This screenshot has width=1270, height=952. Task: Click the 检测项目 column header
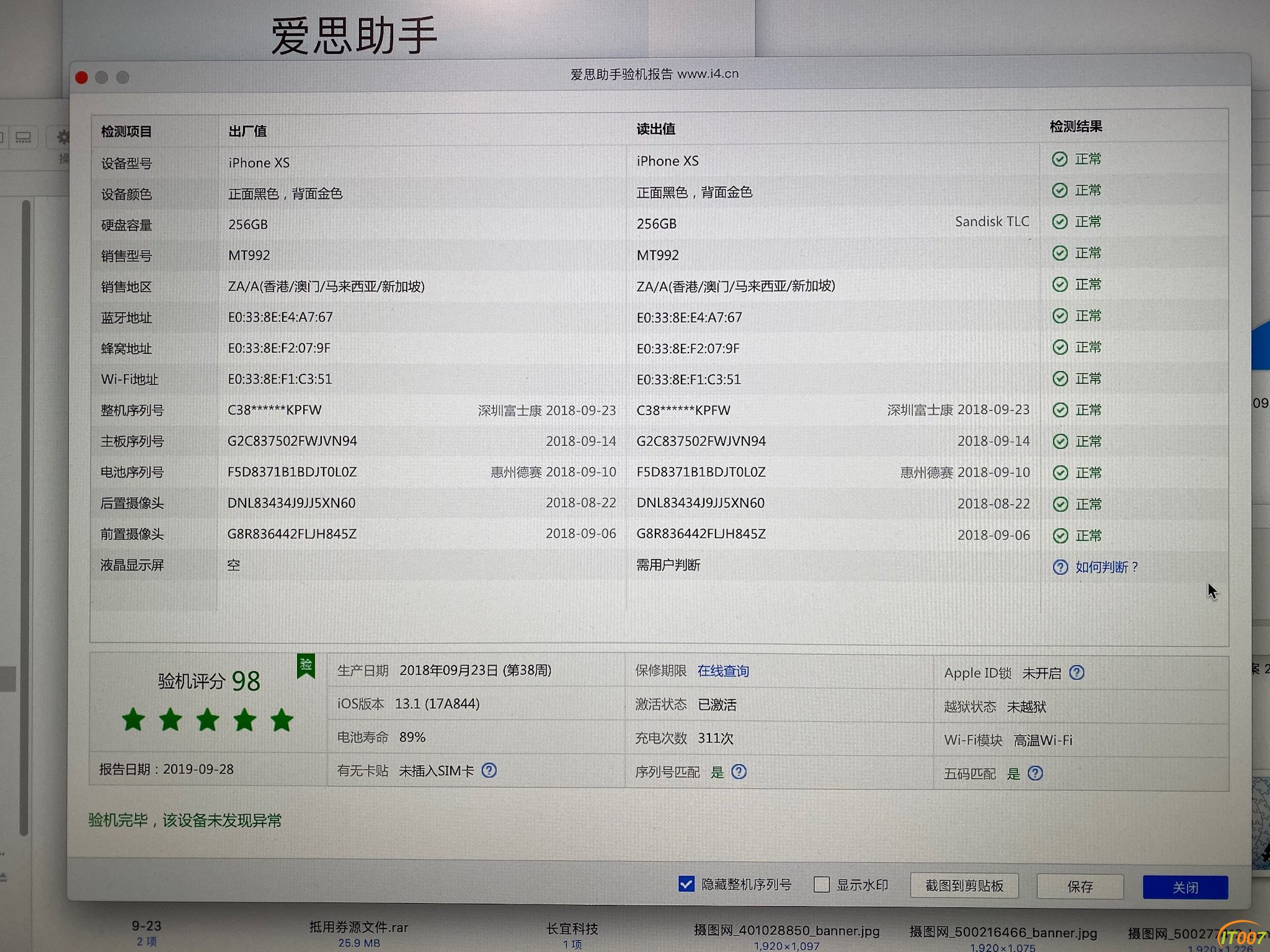point(127,131)
